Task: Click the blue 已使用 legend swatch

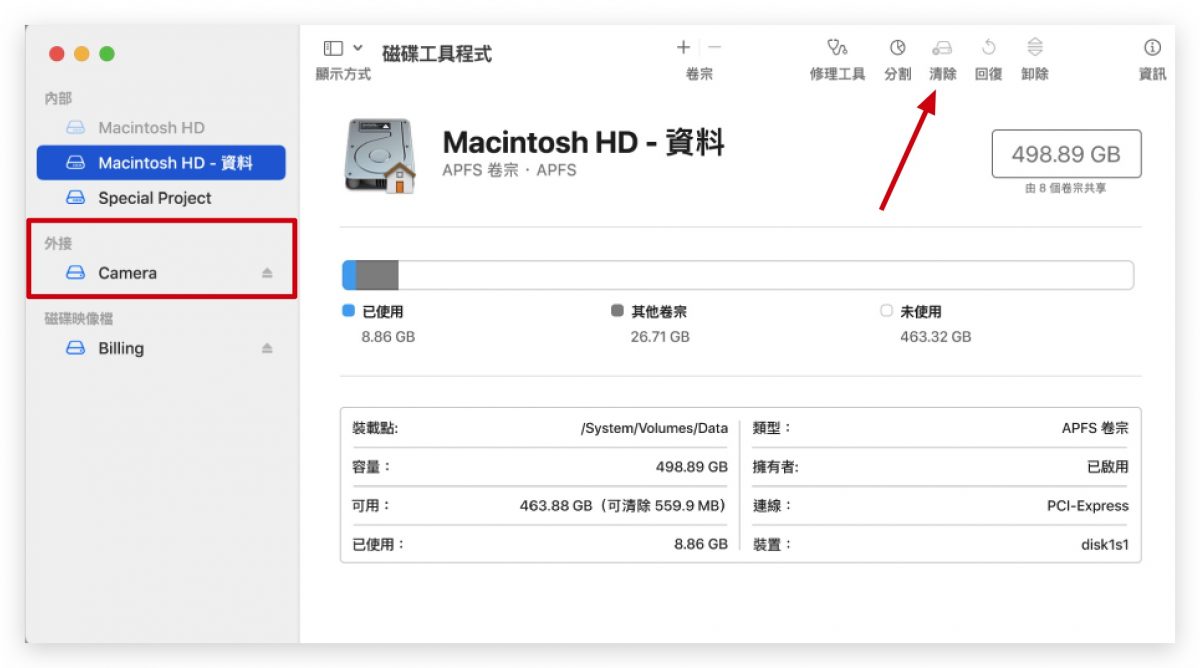Action: pos(349,311)
